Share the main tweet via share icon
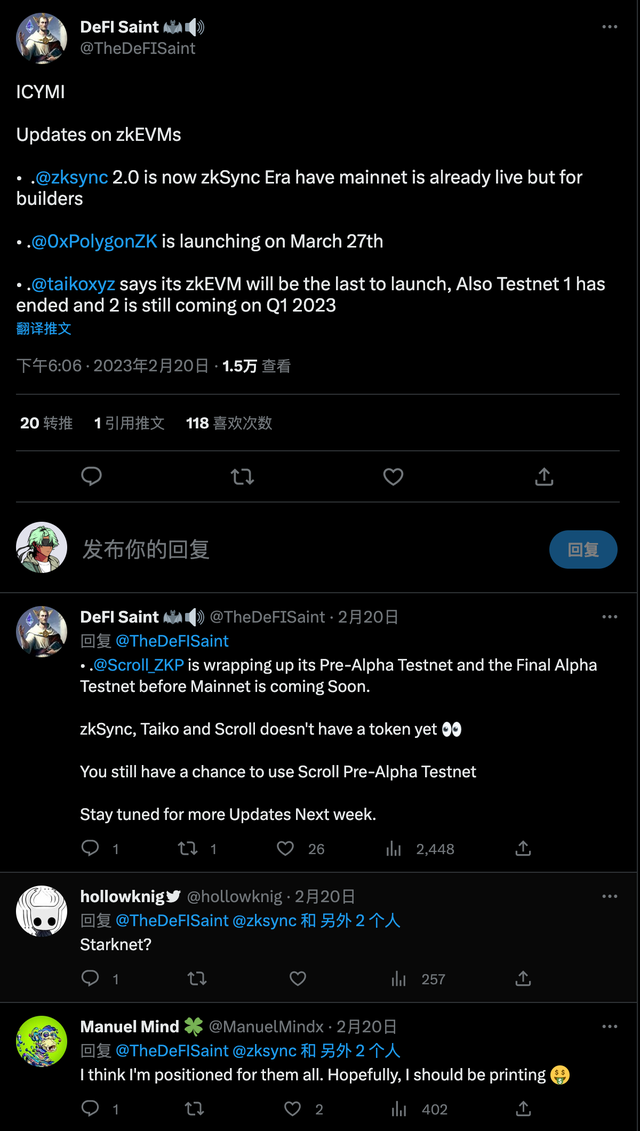 tap(544, 477)
